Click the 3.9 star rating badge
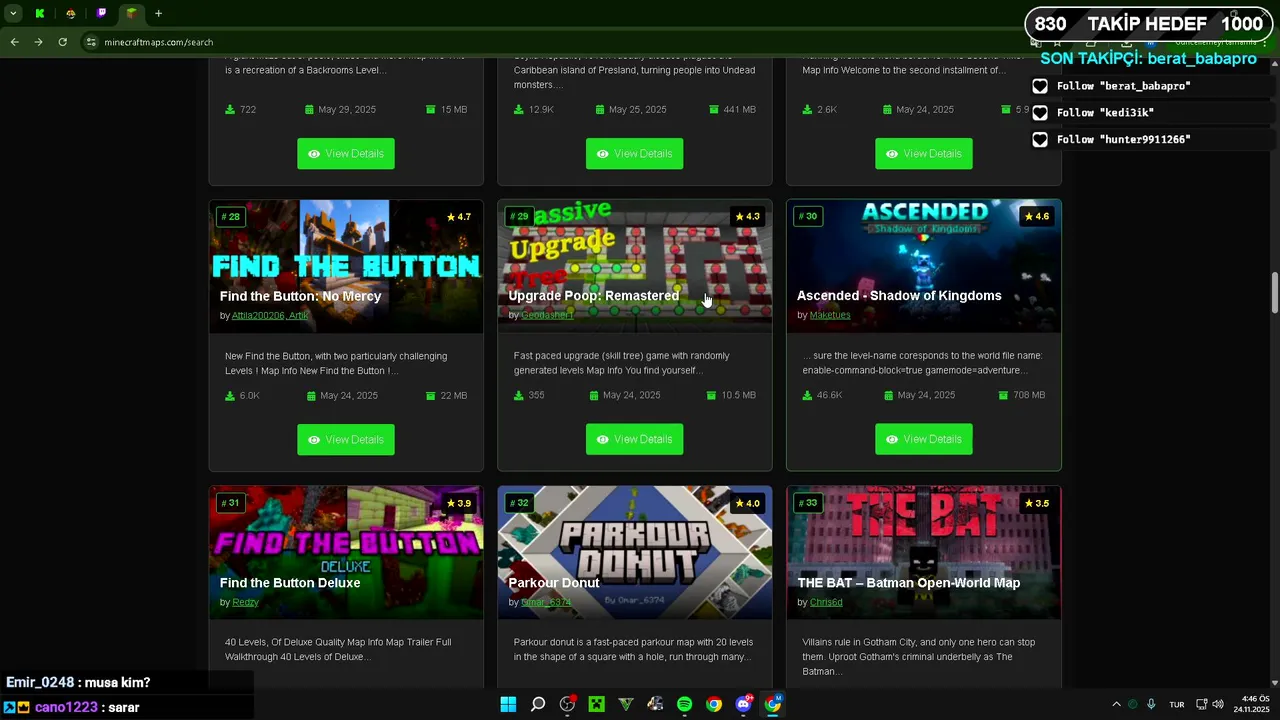Image resolution: width=1280 pixels, height=720 pixels. [459, 503]
